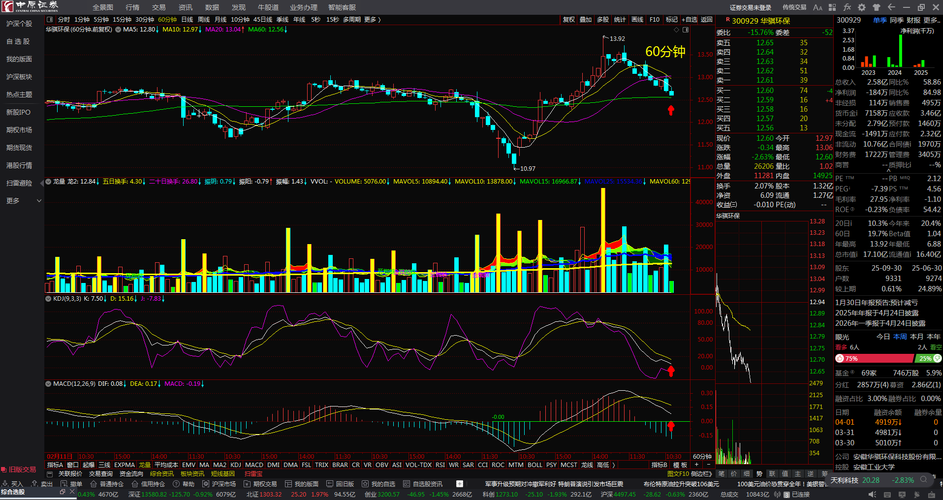Open the skin shirt icon
943x500 pixels.
tap(876, 7)
